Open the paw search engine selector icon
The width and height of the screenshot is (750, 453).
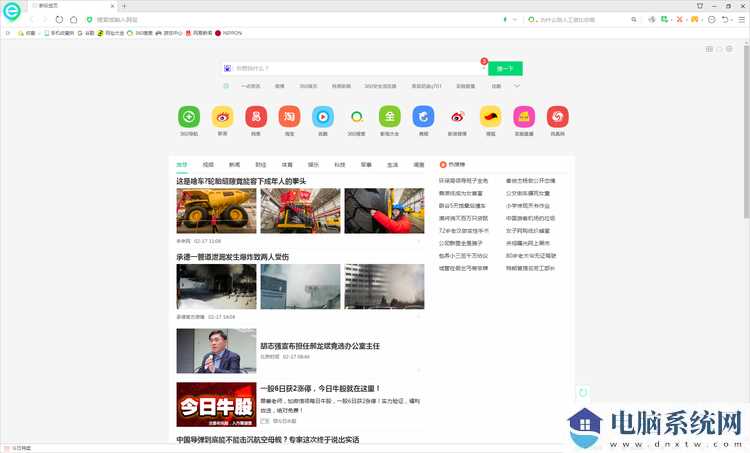point(227,68)
